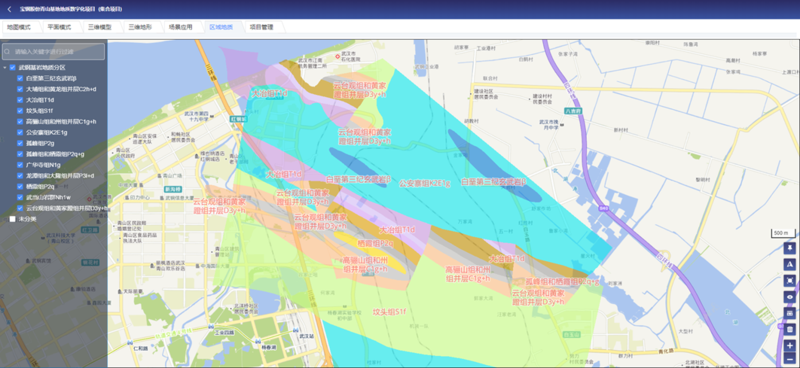
Task: Click the layer panel icon above trash
Action: tap(790, 313)
